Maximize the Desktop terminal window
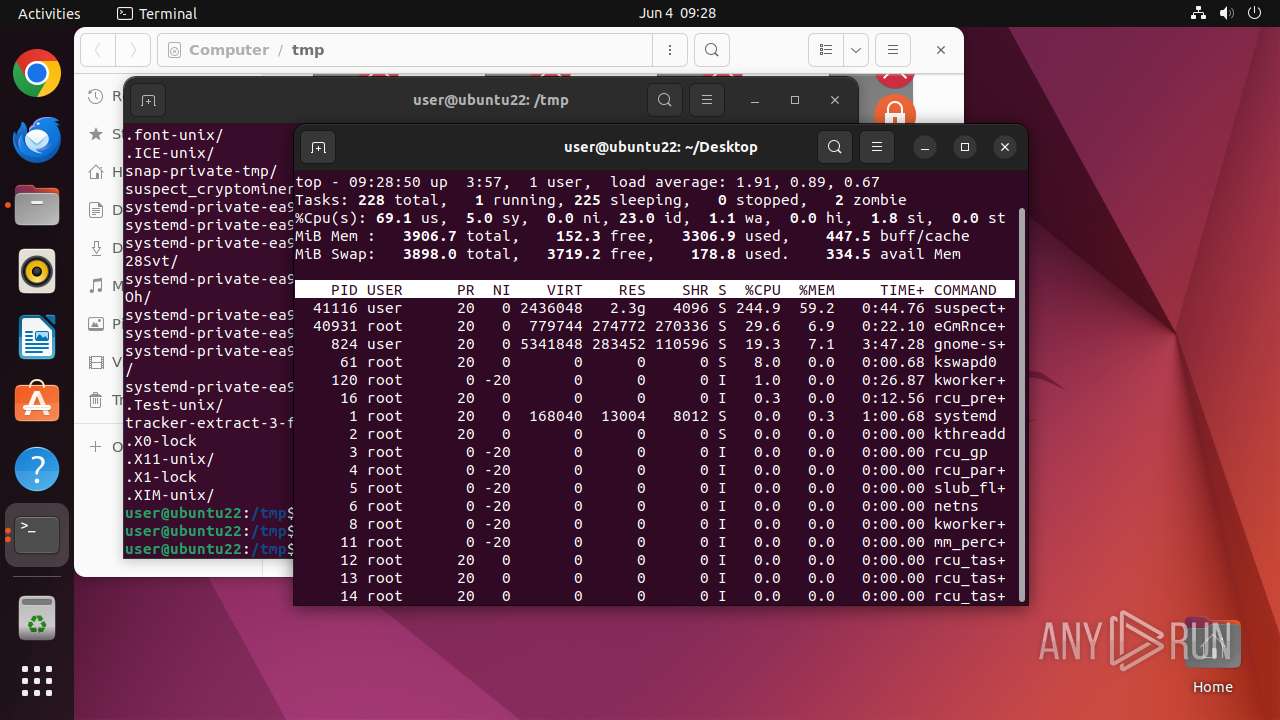 pos(965,147)
